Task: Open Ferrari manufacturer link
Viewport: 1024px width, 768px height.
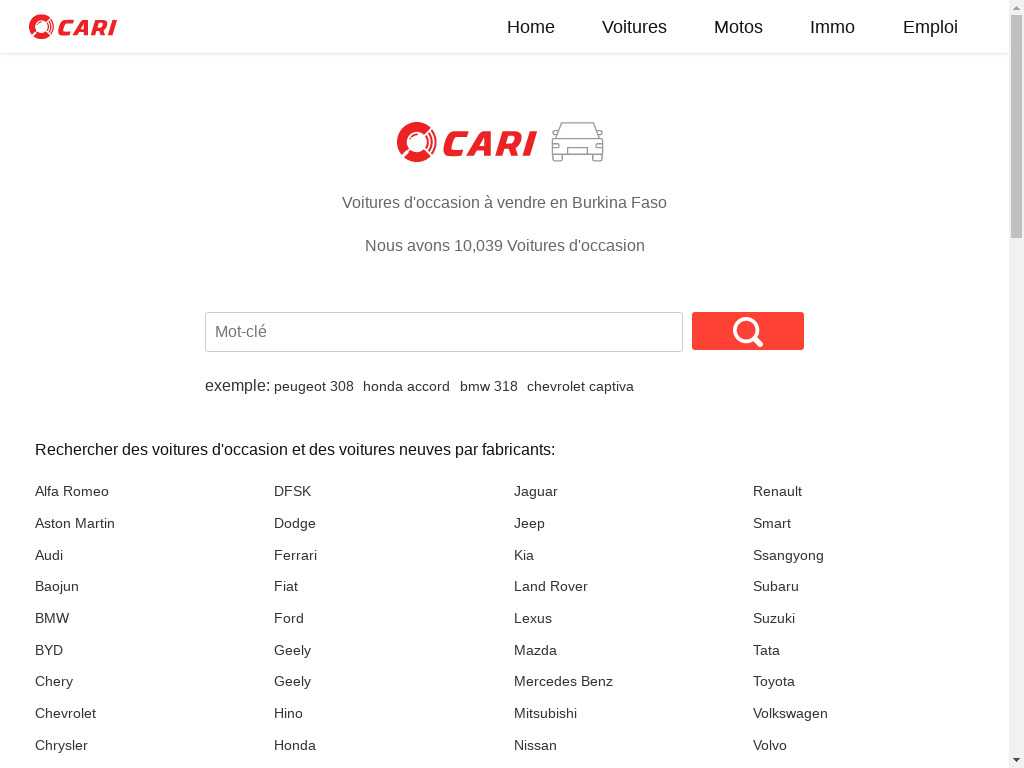Action: [295, 555]
